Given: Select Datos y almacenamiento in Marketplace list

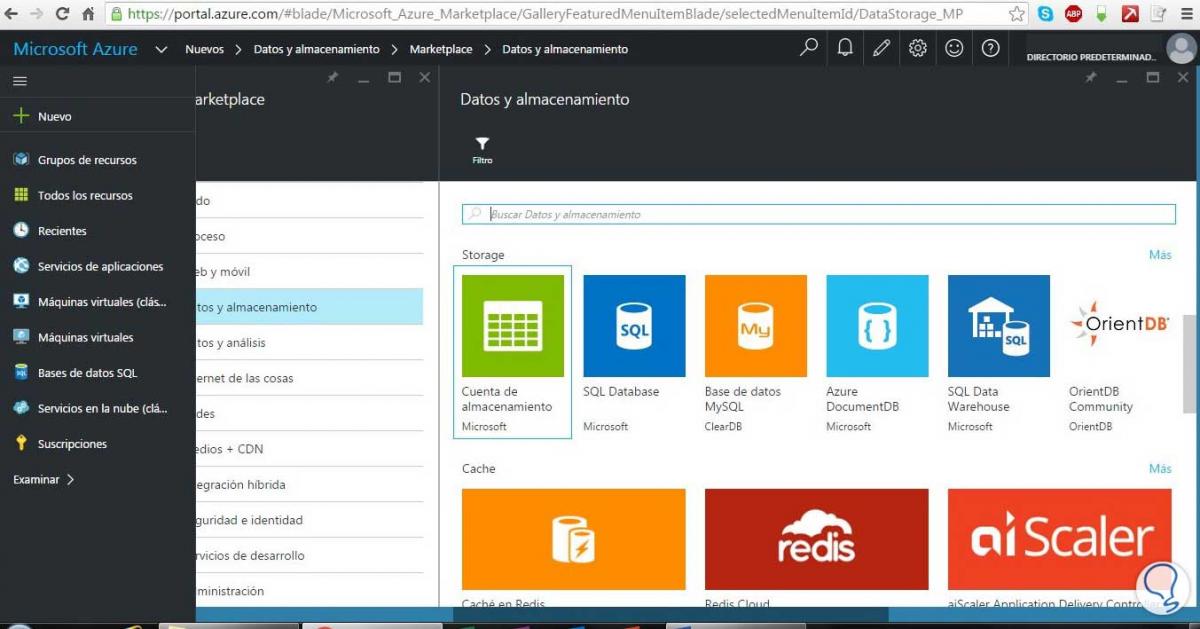Looking at the screenshot, I should (x=309, y=307).
